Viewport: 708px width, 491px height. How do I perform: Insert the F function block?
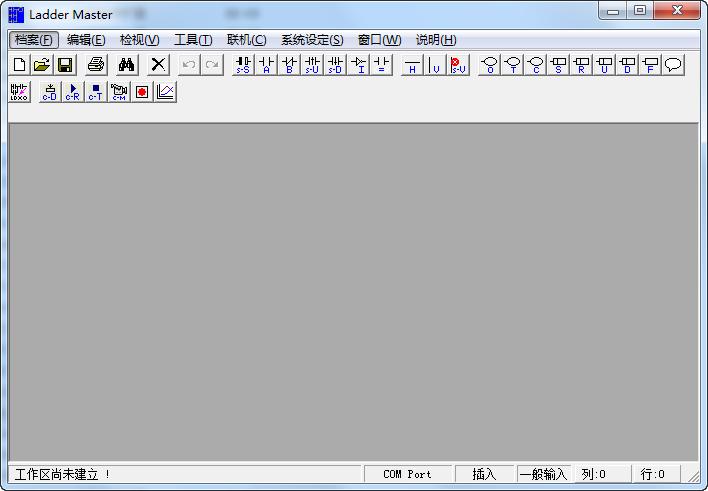[651, 65]
